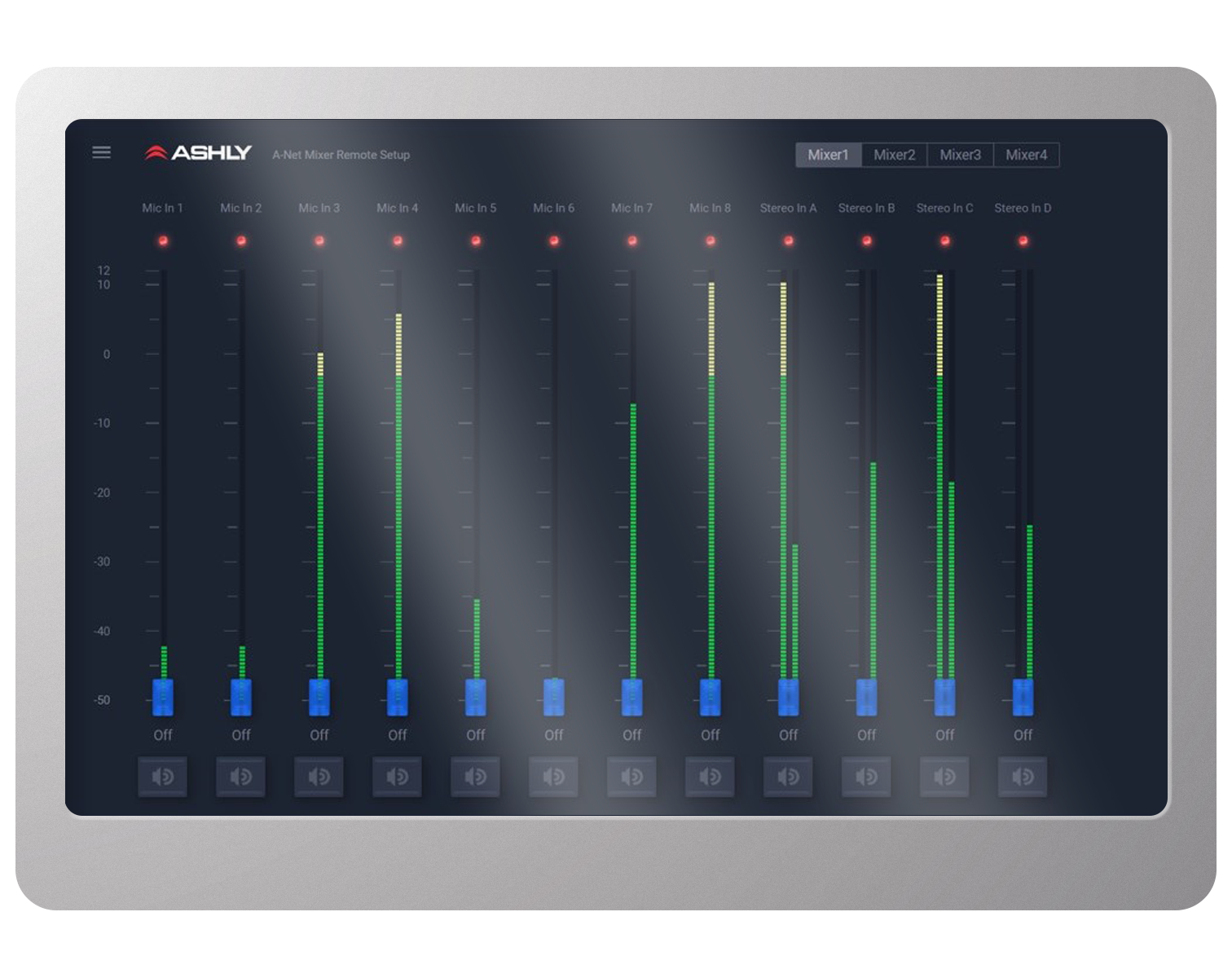Click the Off value under Stereo In D

point(1023,735)
